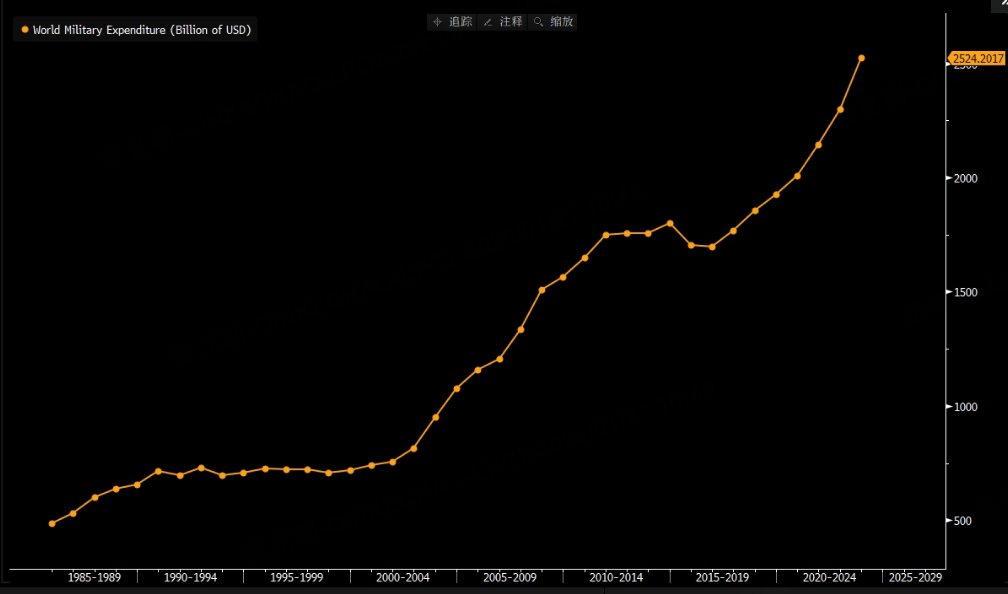1008x594 pixels.
Task: Click the 1000 y-axis value
Action: click(x=966, y=406)
